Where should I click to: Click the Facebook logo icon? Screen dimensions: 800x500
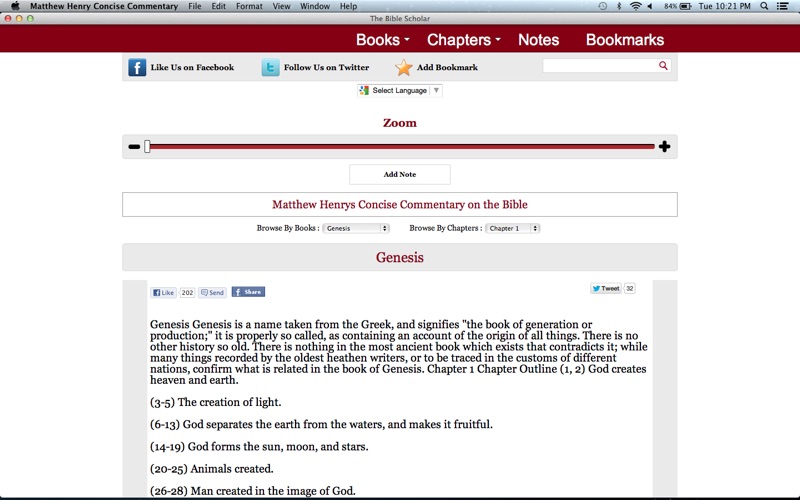pos(137,67)
